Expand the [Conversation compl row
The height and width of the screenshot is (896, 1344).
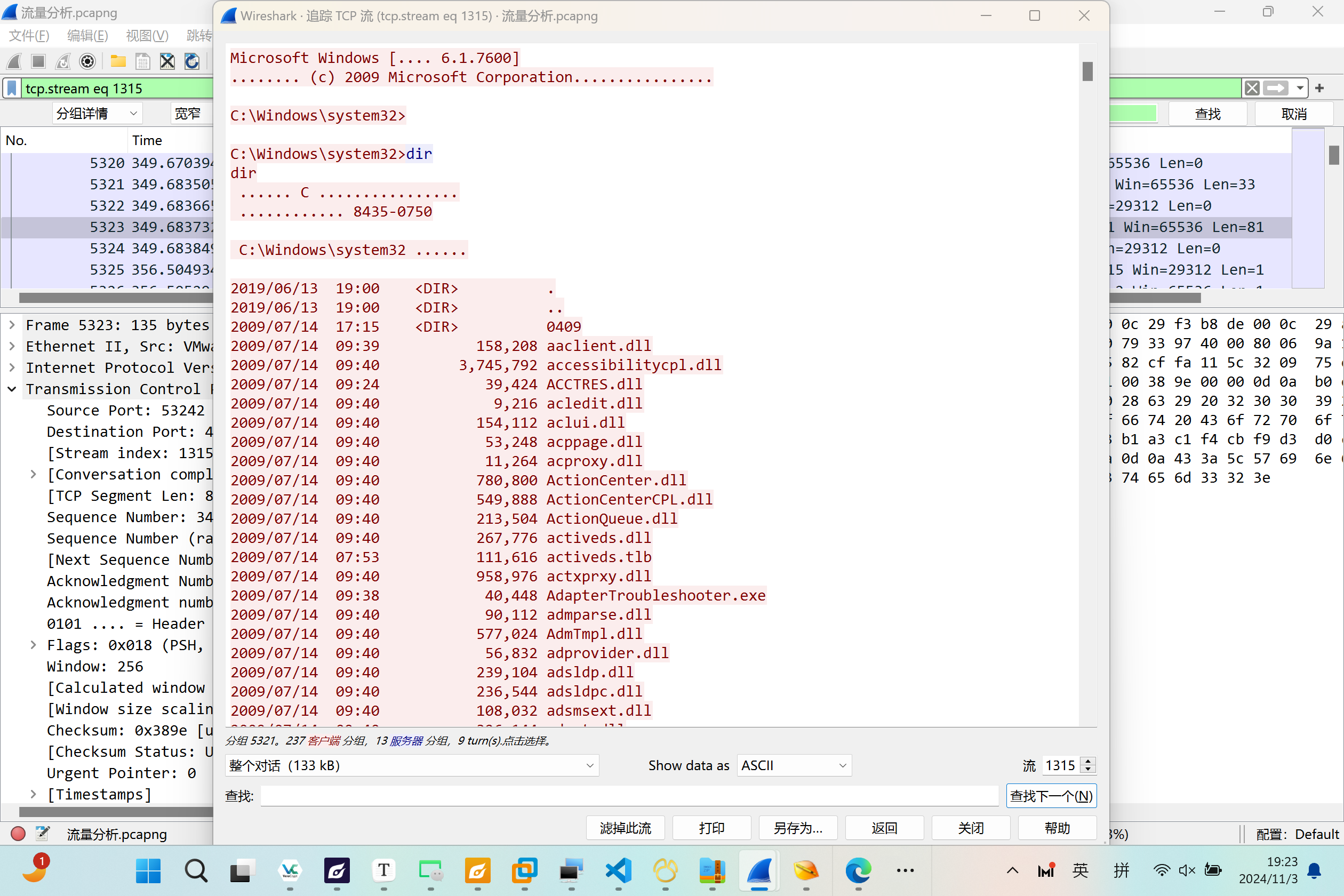coord(33,474)
